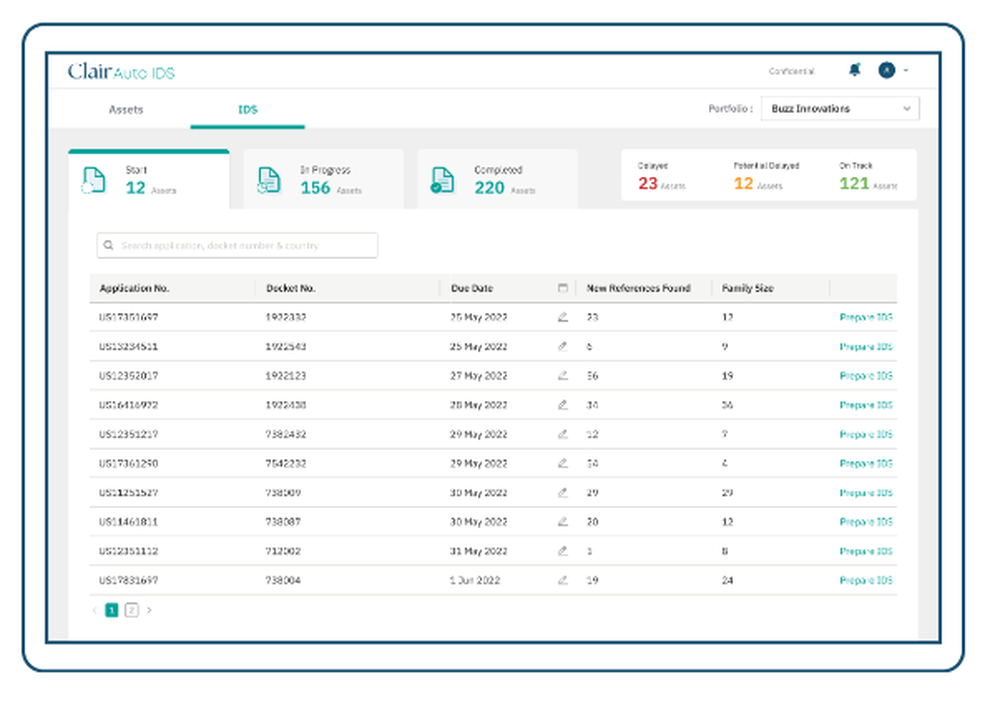Screen dimensions: 1000x710
Task: Prepare IDS for US17351697
Action: point(866,317)
